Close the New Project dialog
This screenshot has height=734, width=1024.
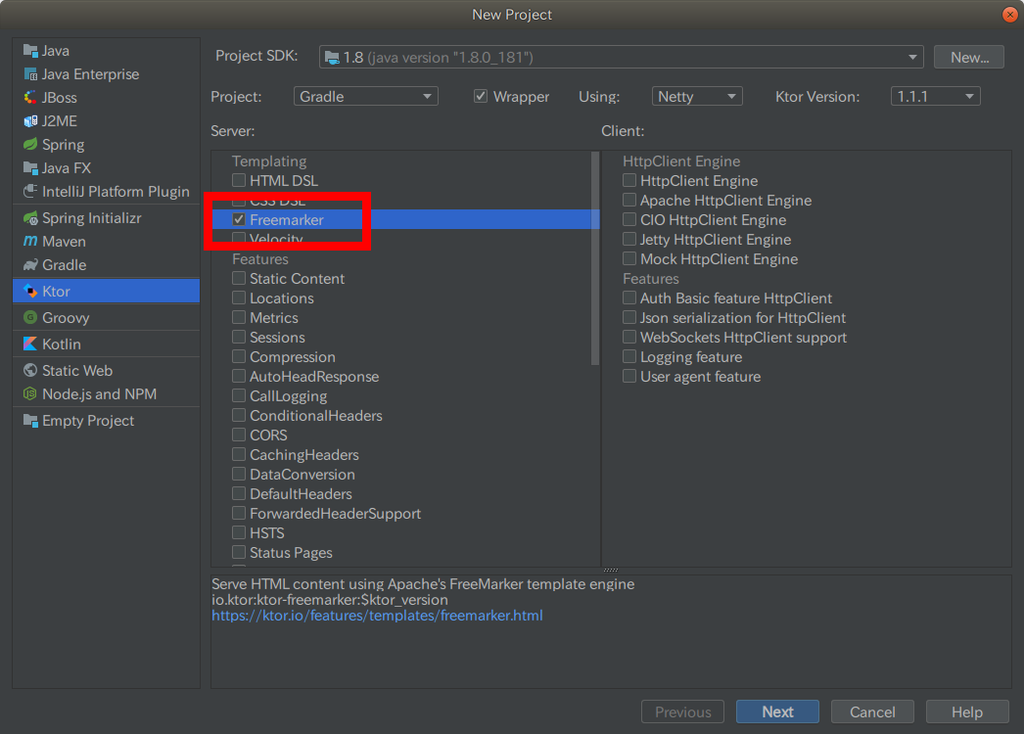1010,14
